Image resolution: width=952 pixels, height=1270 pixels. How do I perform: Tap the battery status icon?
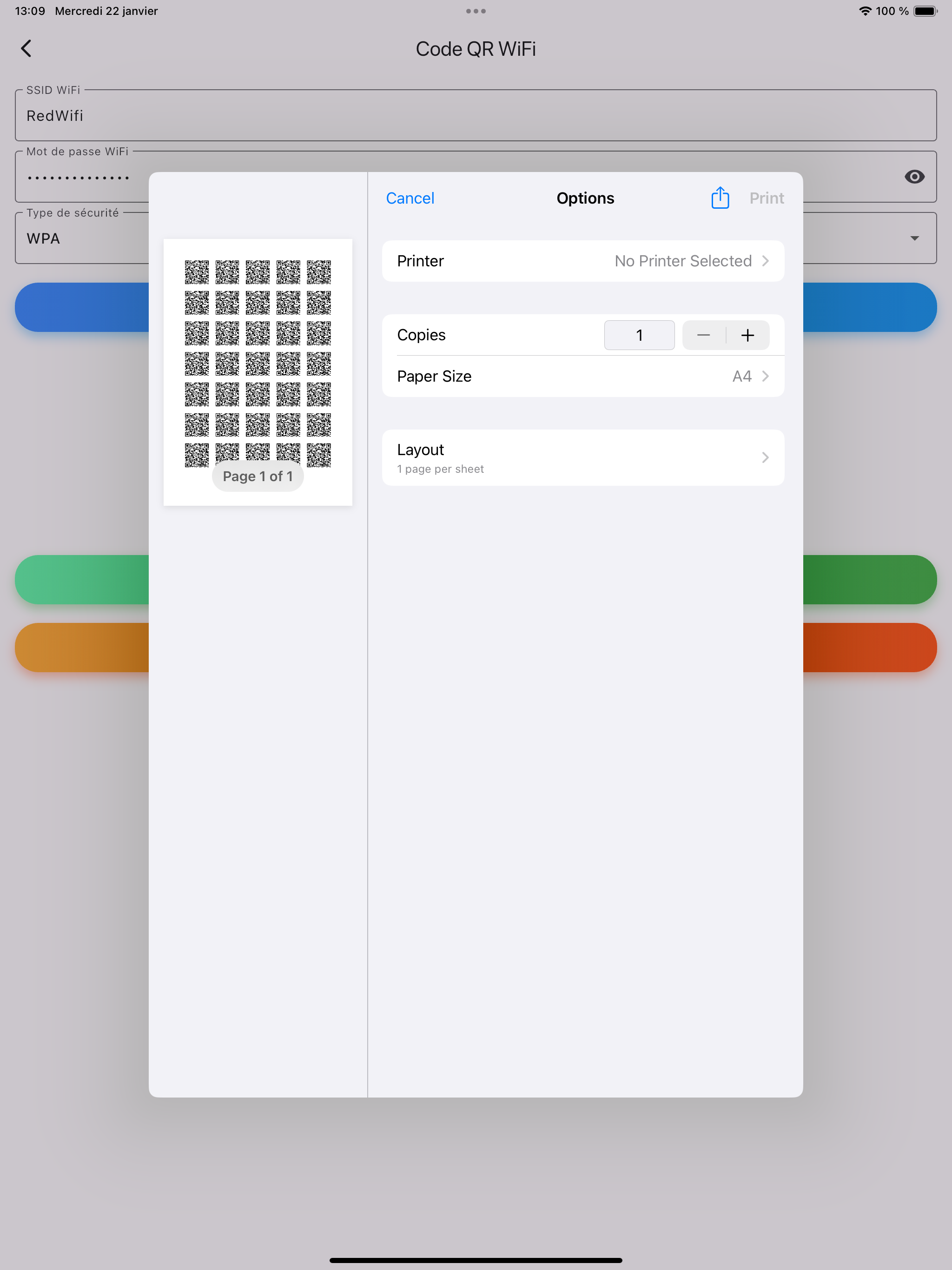pos(926,11)
